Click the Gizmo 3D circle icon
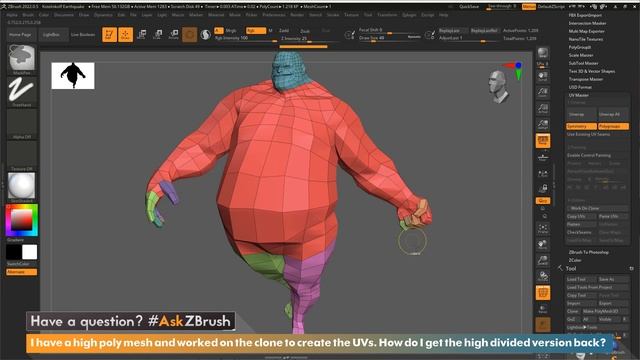Screen dimensions: 640x360 pyautogui.click(x=189, y=35)
